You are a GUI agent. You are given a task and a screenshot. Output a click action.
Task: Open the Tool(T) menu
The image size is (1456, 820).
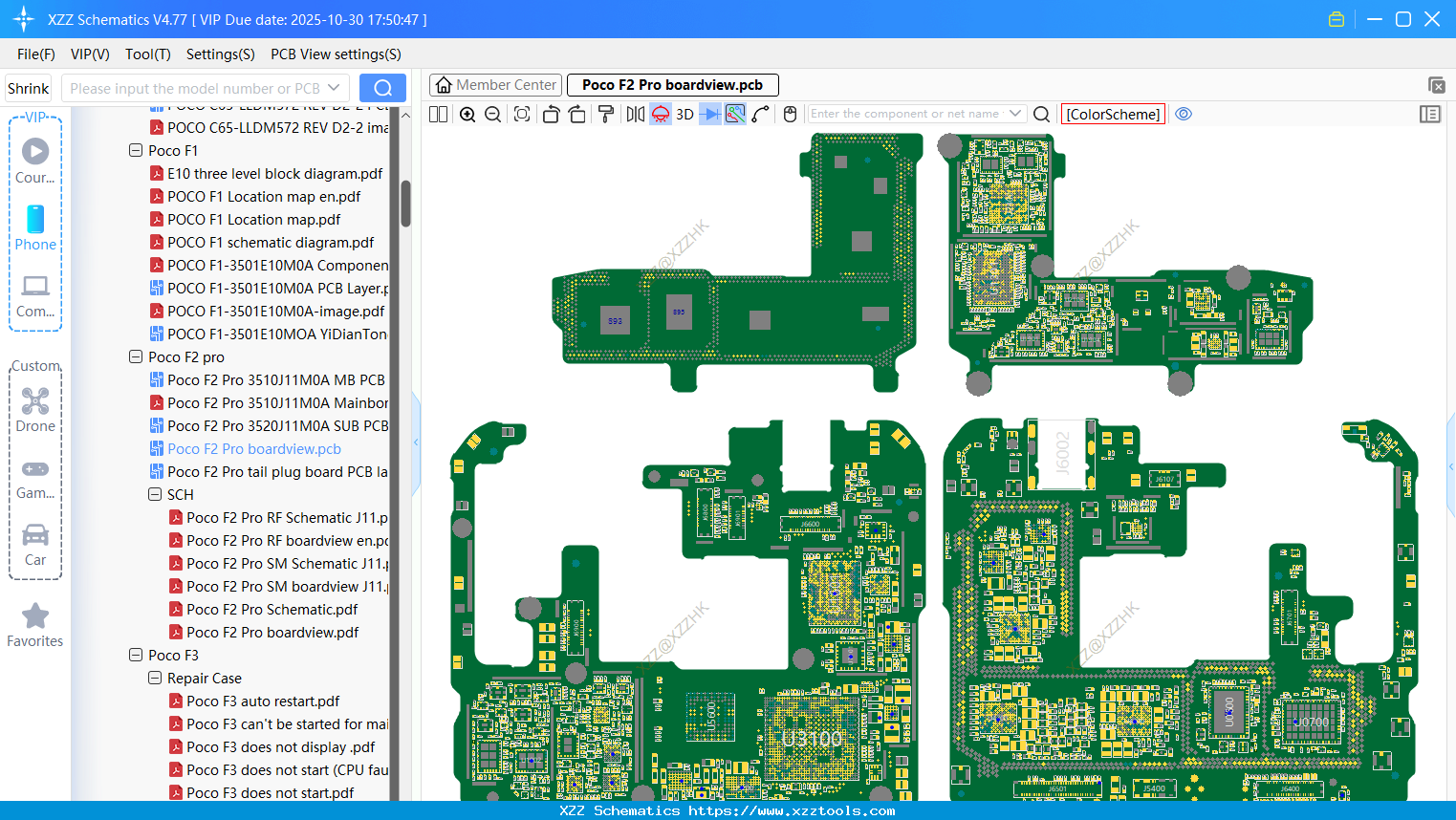click(x=148, y=54)
